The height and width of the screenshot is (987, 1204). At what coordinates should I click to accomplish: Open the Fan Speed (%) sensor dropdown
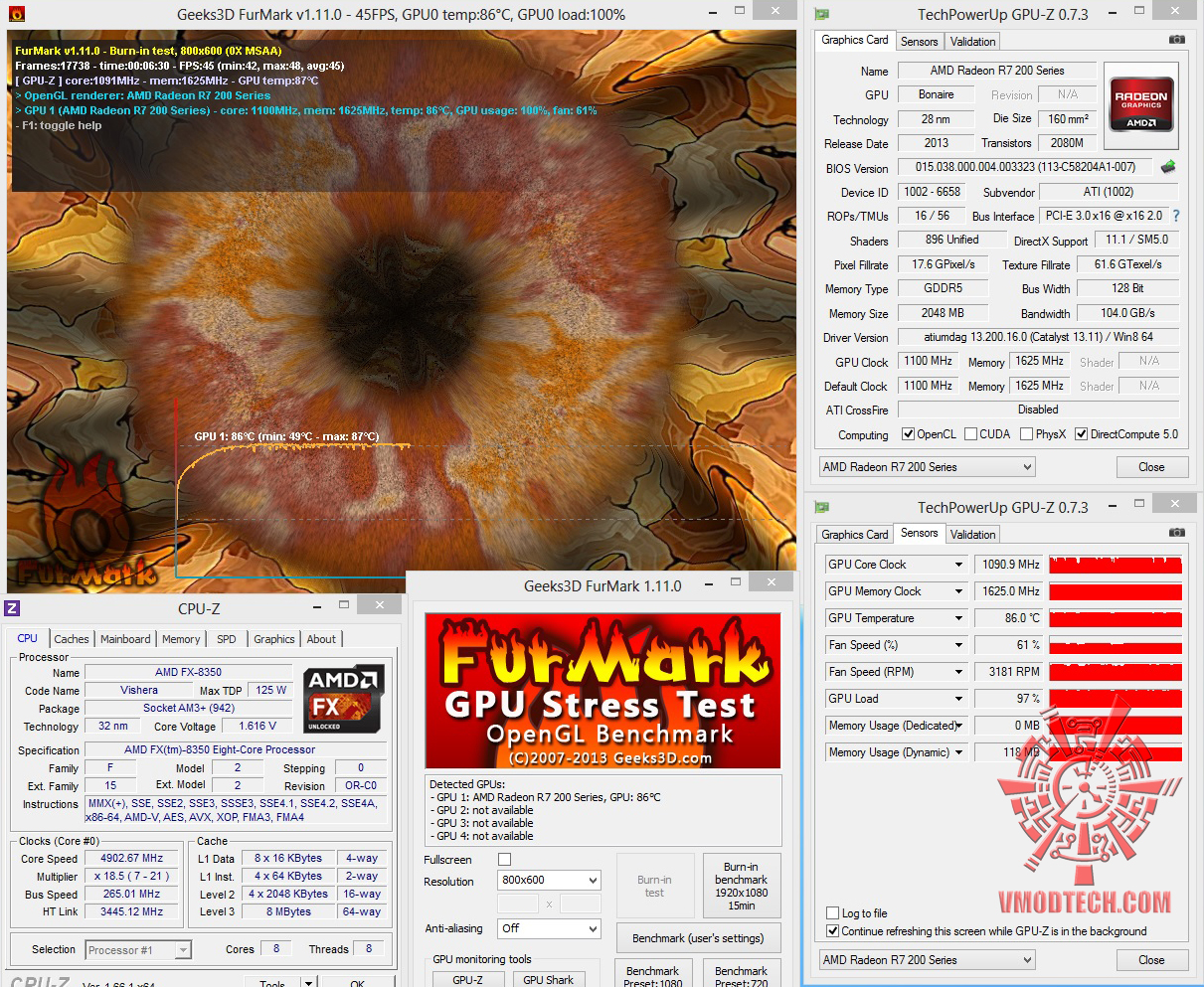point(958,645)
